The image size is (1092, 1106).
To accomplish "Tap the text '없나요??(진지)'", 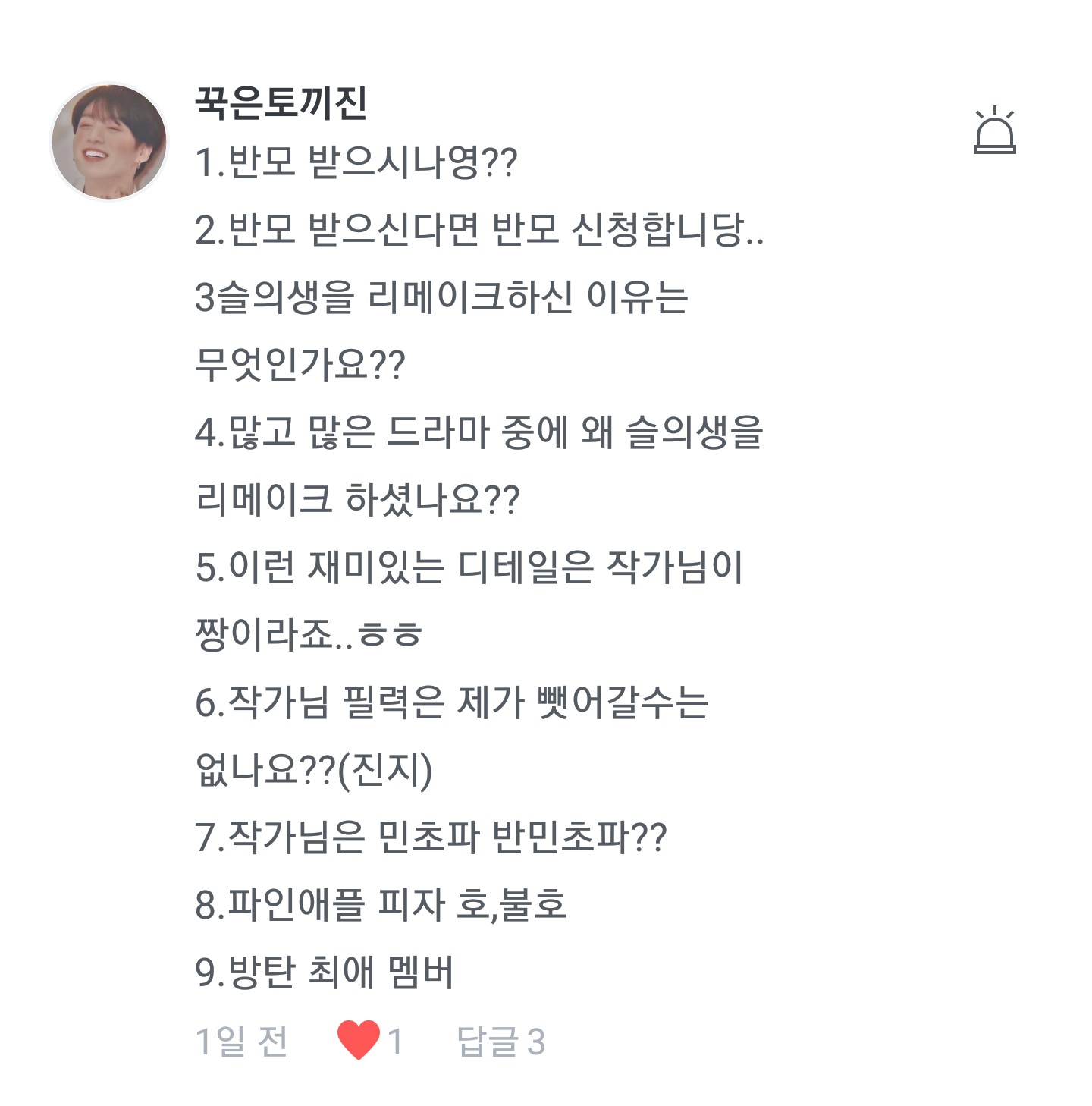I will click(314, 770).
